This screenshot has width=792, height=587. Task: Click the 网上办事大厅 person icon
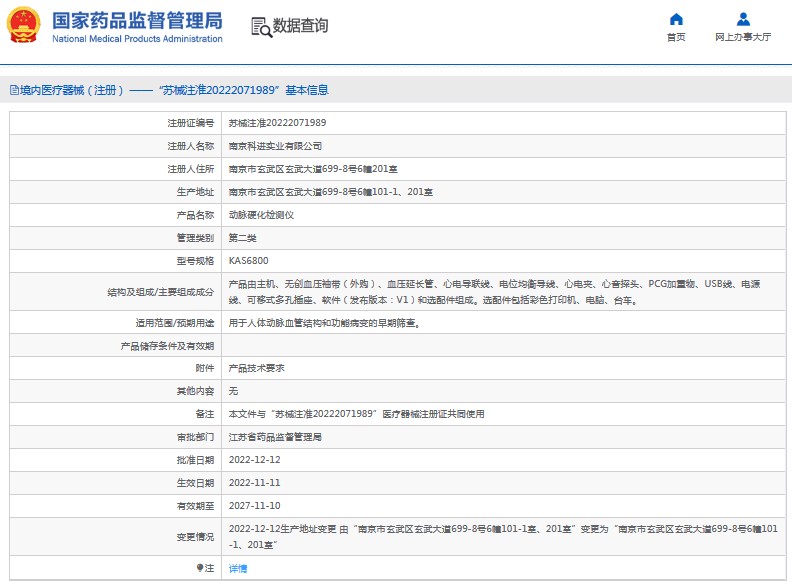pyautogui.click(x=743, y=19)
